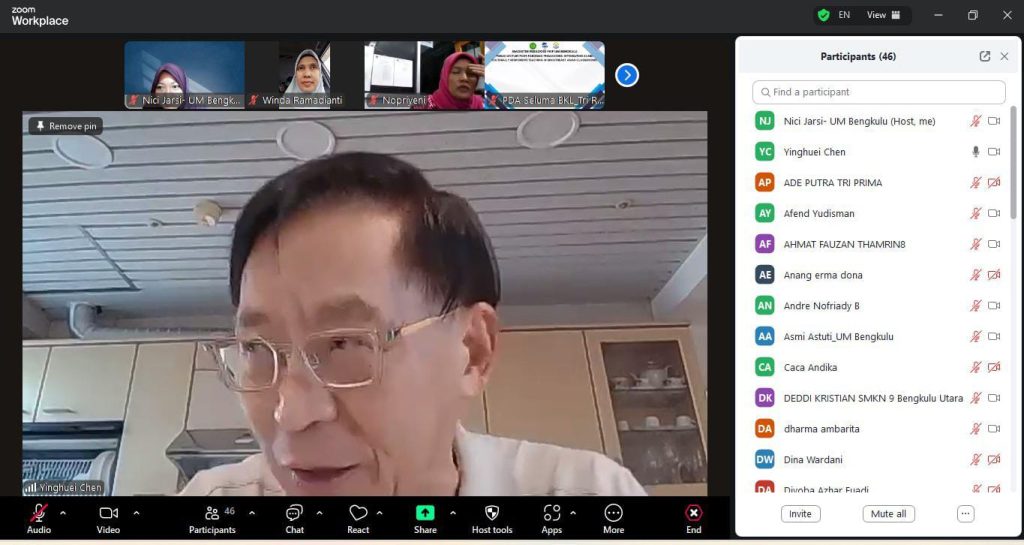Pop out the Participants panel
The height and width of the screenshot is (545, 1024).
click(x=985, y=57)
